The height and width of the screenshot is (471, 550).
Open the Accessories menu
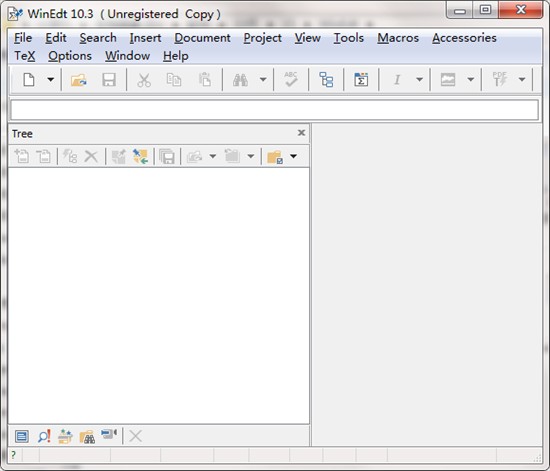[464, 38]
